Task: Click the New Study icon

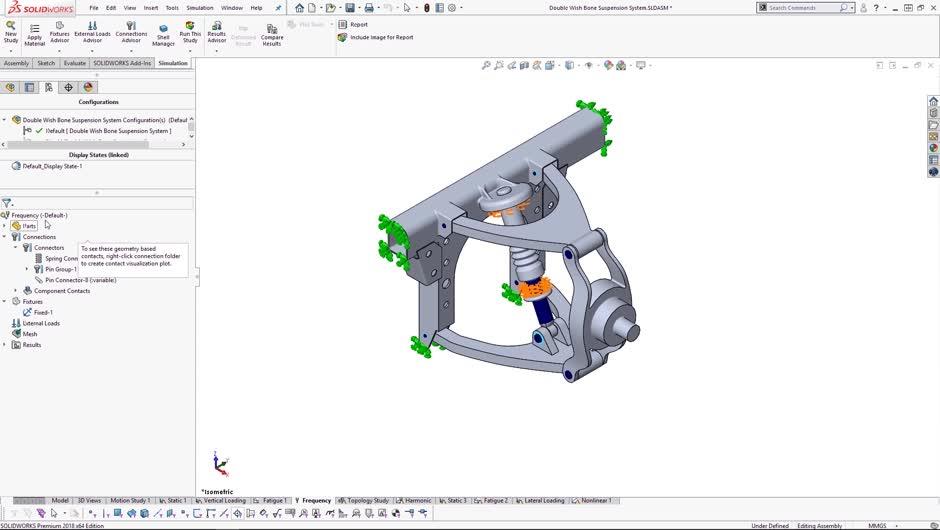Action: click(11, 31)
